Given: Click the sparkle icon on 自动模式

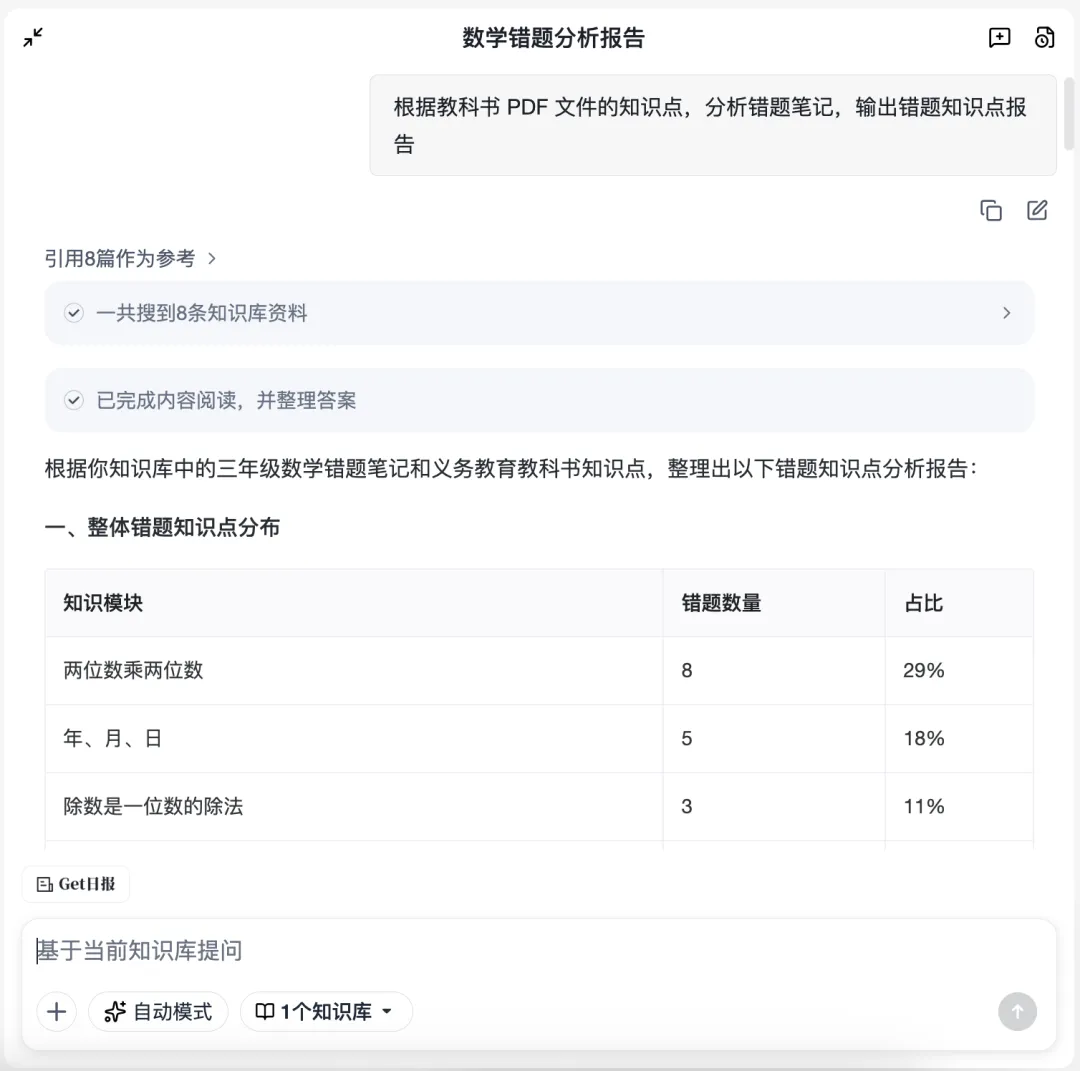Looking at the screenshot, I should coord(113,1012).
